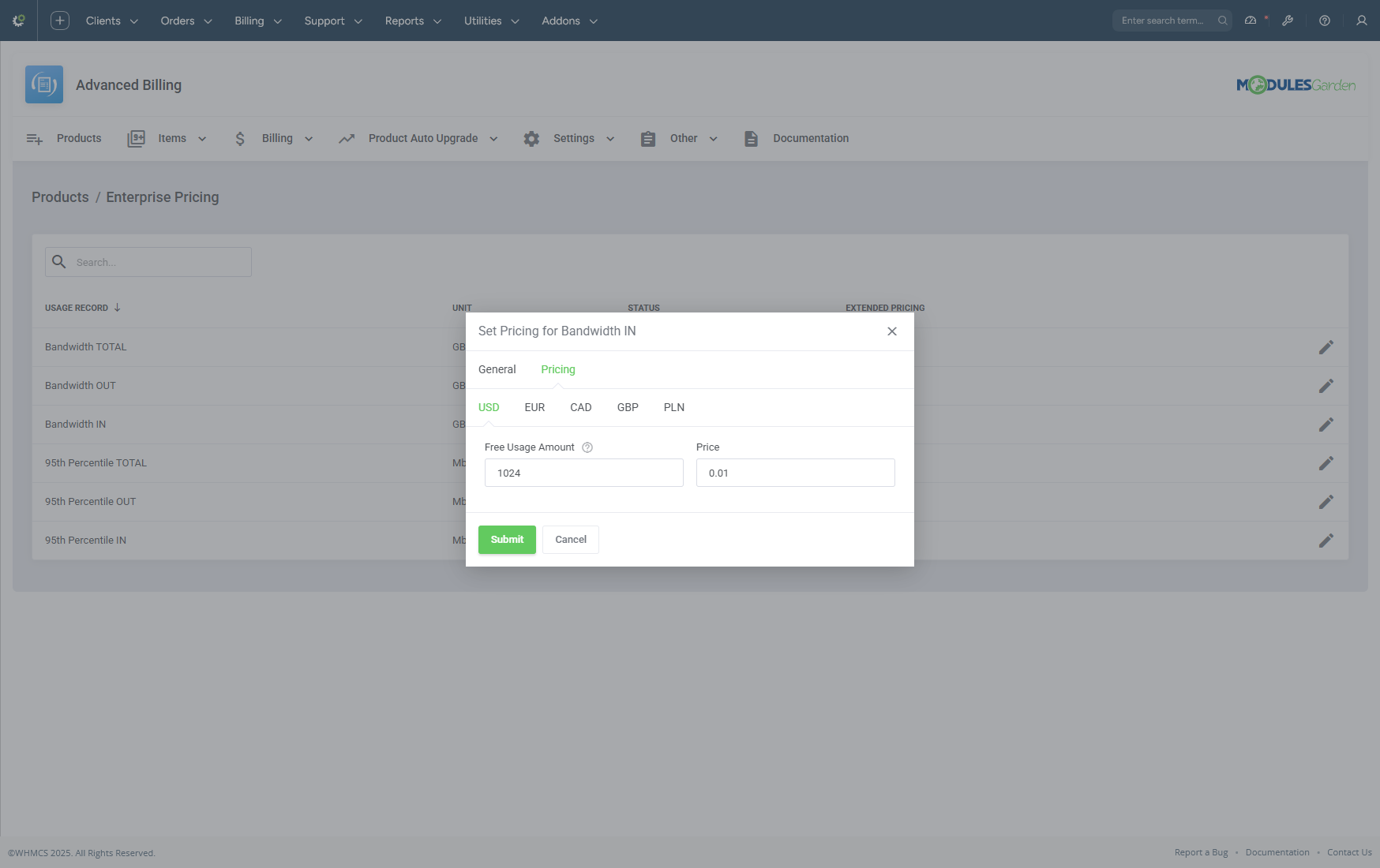Show the Free Usage Amount help tooltip
The image size is (1380, 868).
[587, 447]
